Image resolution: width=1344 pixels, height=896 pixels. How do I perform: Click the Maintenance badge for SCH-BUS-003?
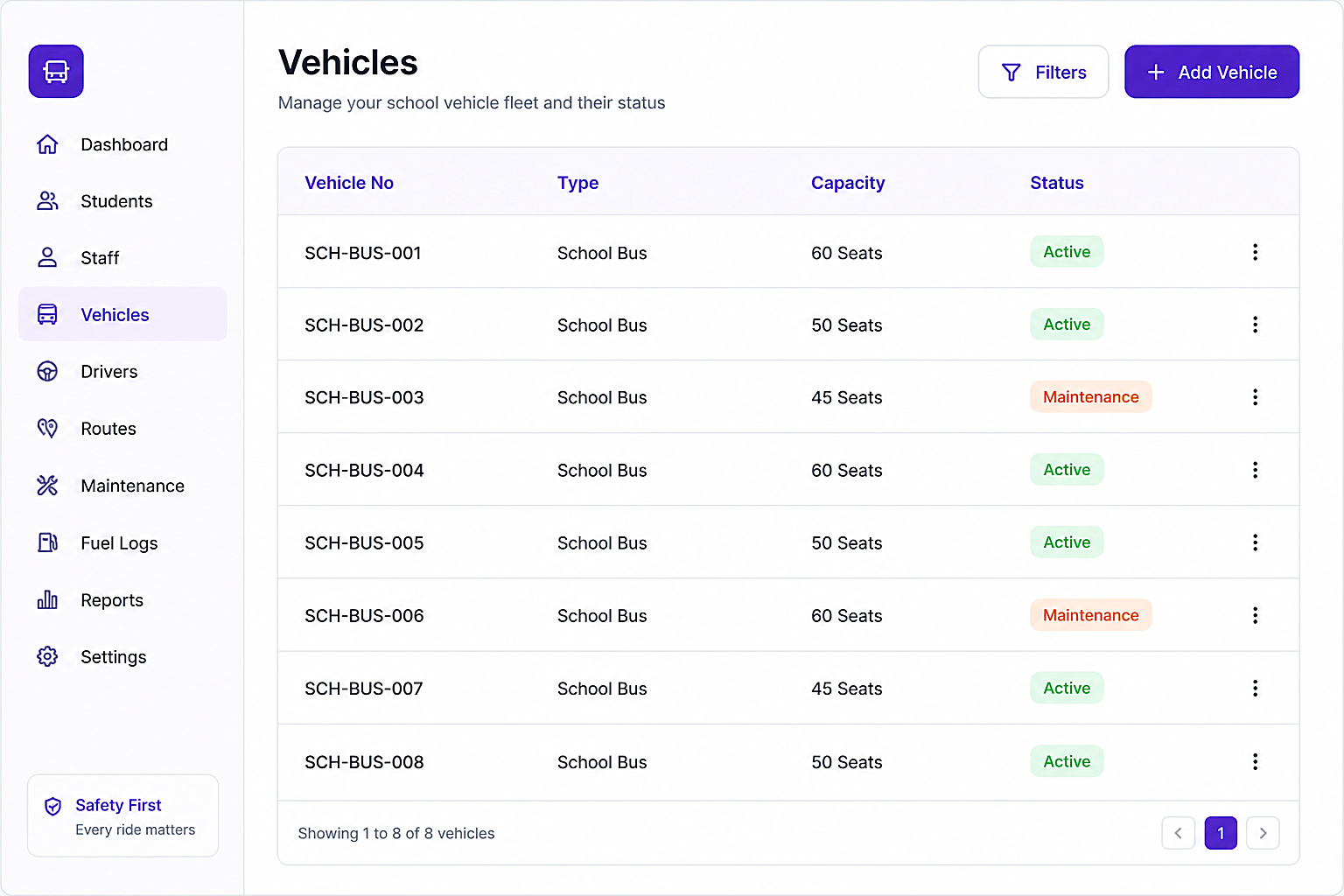(1091, 397)
